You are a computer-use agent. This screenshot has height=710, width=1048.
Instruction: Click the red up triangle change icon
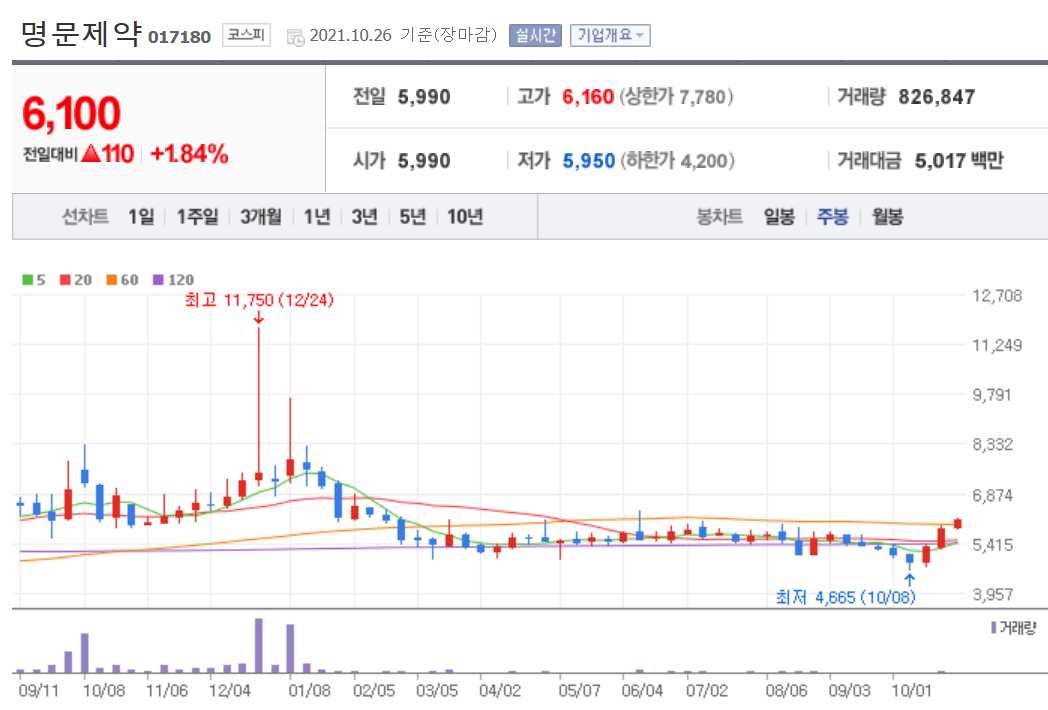(x=91, y=154)
